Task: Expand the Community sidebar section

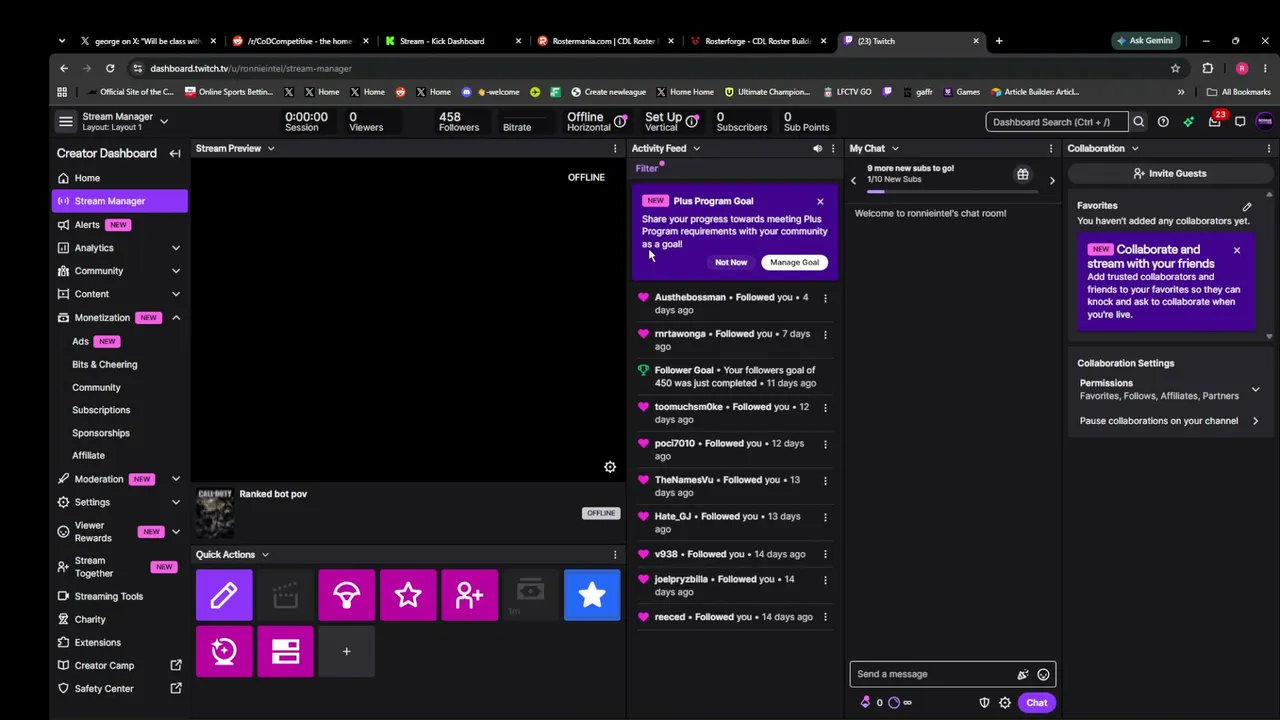Action: 176,271
